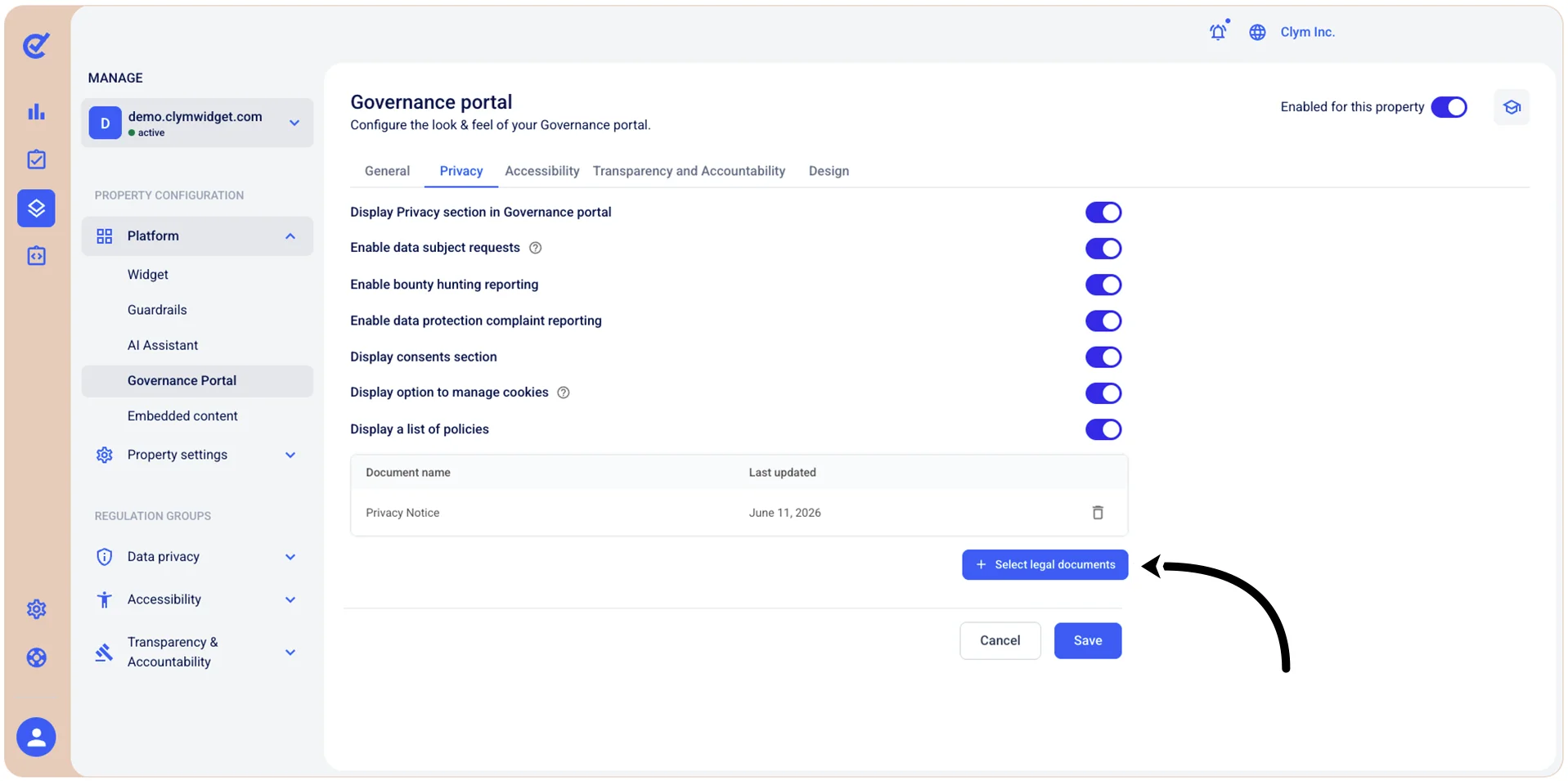Open Transparency and Accountability tab
This screenshot has width=1568, height=781.
pos(689,171)
